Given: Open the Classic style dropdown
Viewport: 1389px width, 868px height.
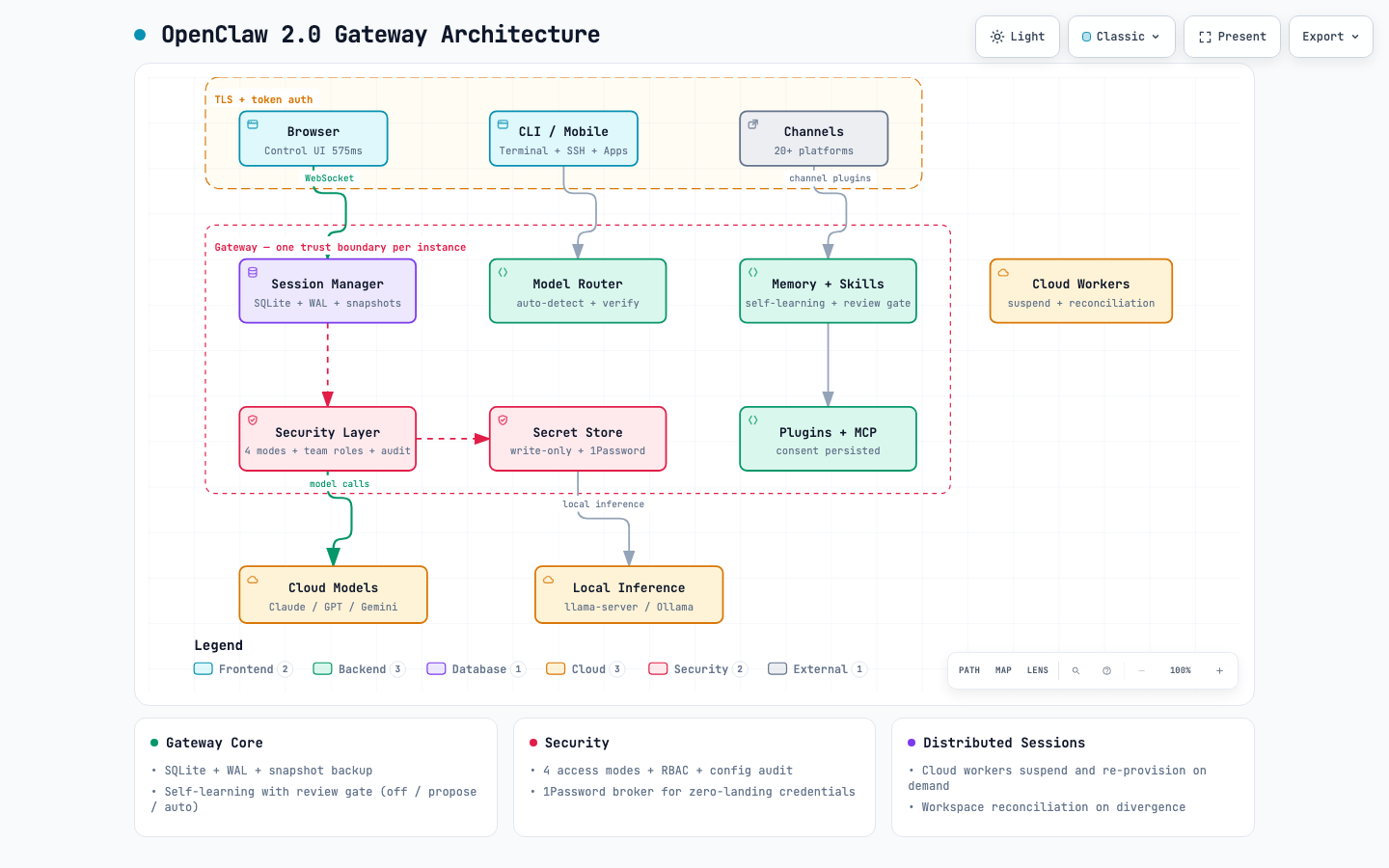Looking at the screenshot, I should pos(1122,37).
